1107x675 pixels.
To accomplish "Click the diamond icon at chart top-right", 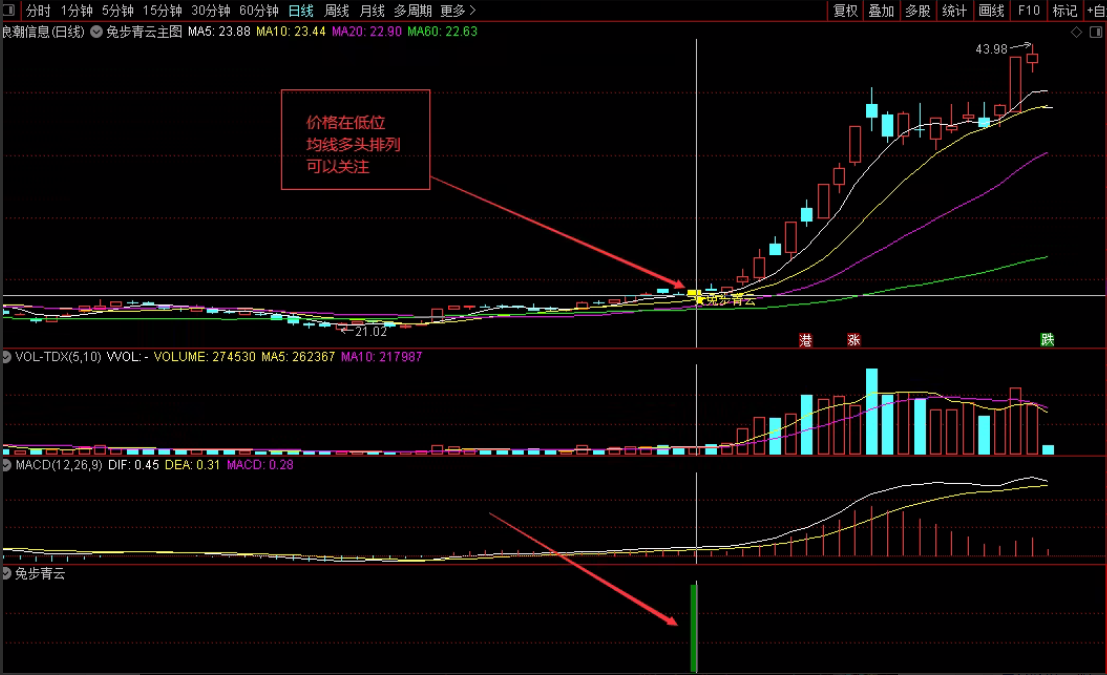I will coord(1076,32).
